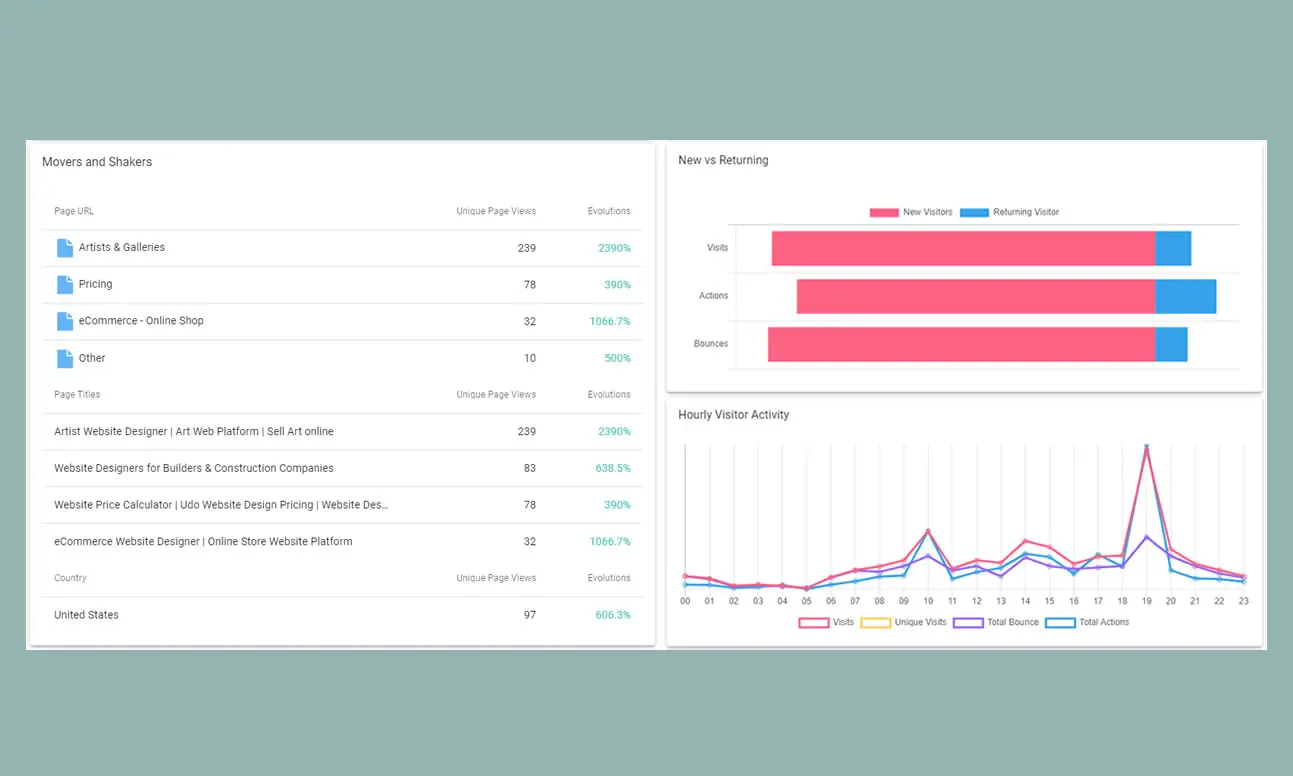Viewport: 1293px width, 776px height.
Task: Toggle Total Actions legend item
Action: [x=1087, y=623]
